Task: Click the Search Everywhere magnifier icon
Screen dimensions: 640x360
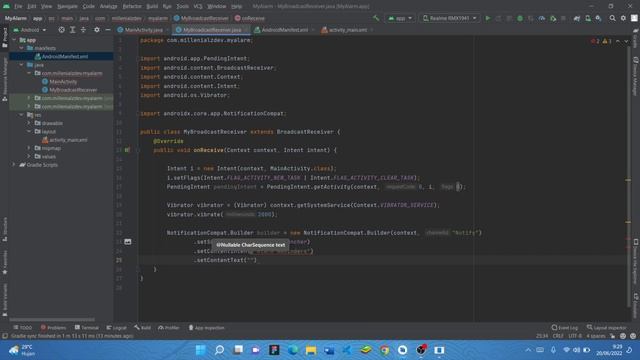Action: coord(612,18)
